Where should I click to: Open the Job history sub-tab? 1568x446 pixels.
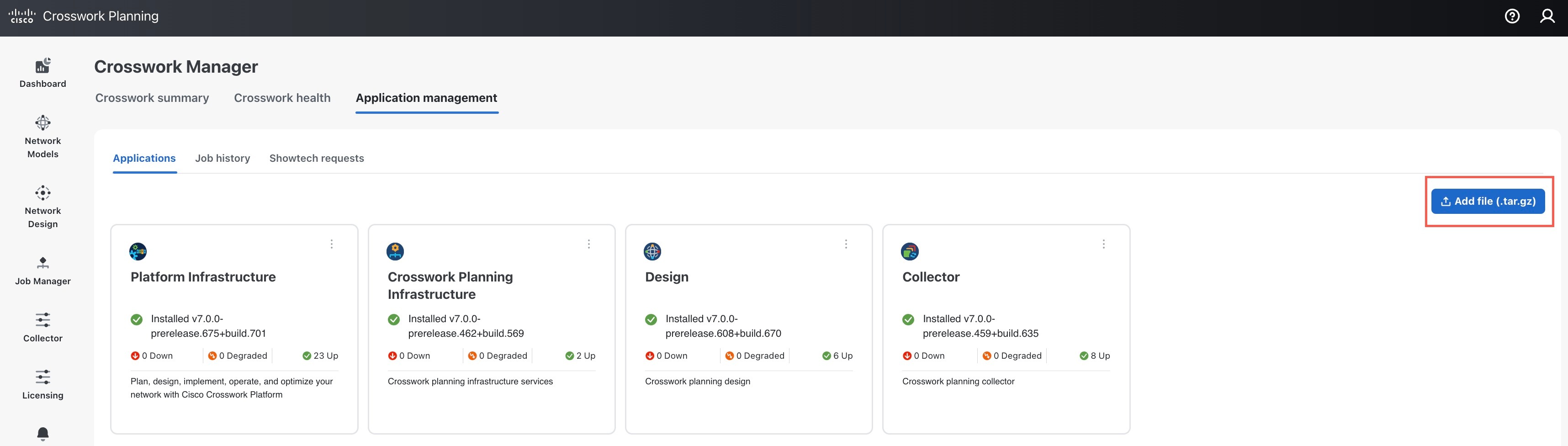(223, 158)
